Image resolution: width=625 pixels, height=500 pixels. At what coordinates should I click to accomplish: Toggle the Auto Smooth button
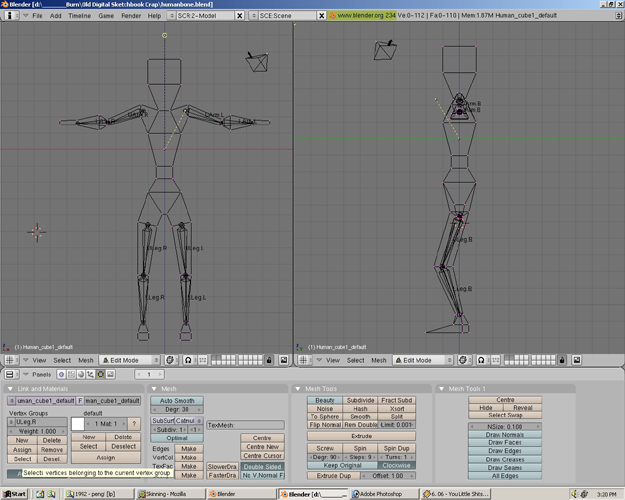point(177,400)
